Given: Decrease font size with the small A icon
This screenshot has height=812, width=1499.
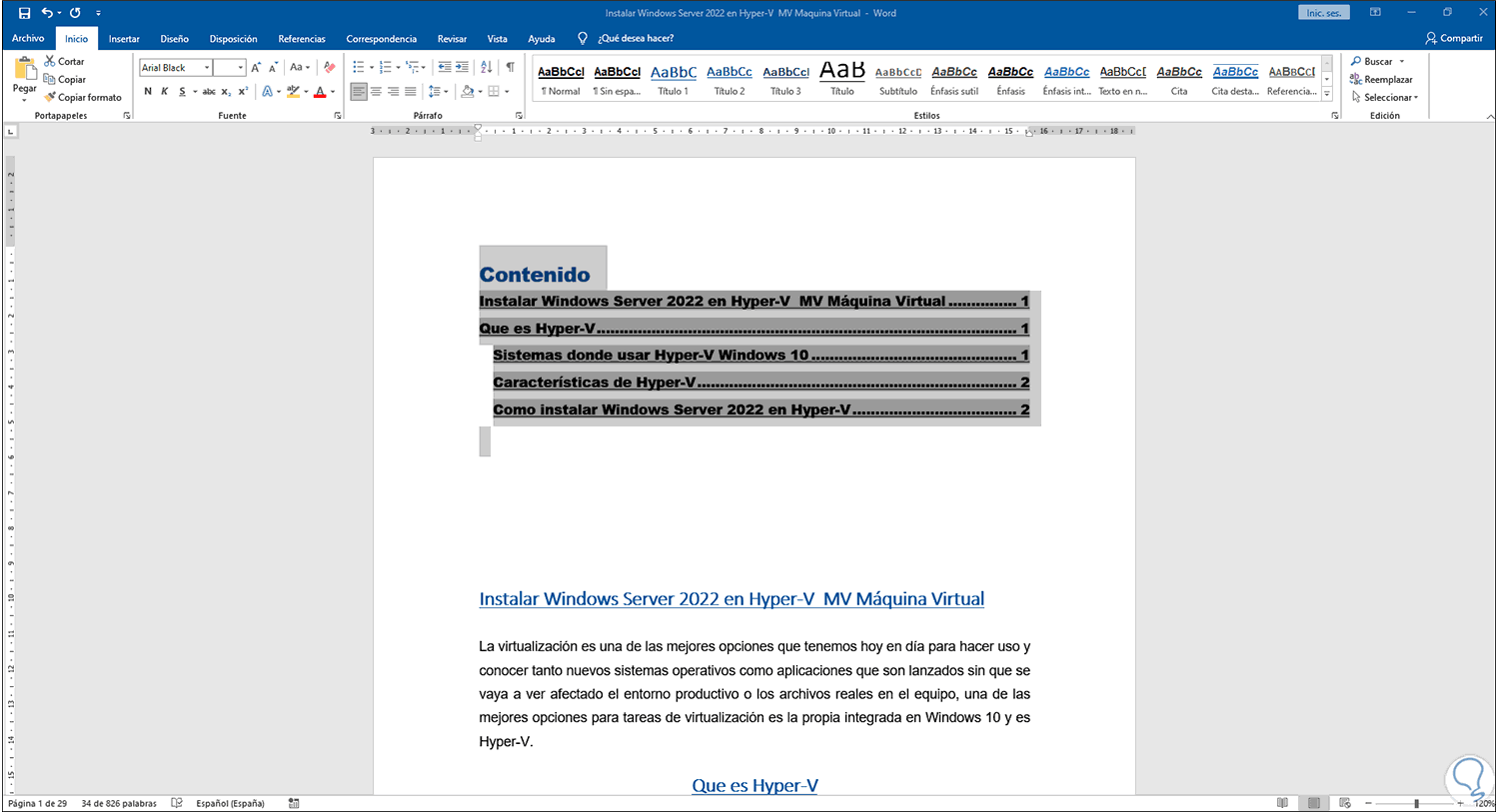Looking at the screenshot, I should tap(274, 67).
